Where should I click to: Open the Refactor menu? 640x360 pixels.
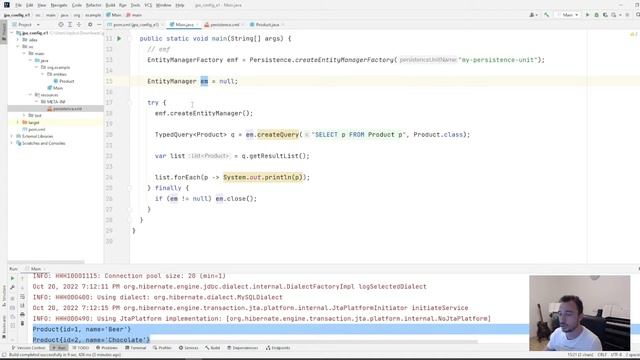tap(93, 5)
